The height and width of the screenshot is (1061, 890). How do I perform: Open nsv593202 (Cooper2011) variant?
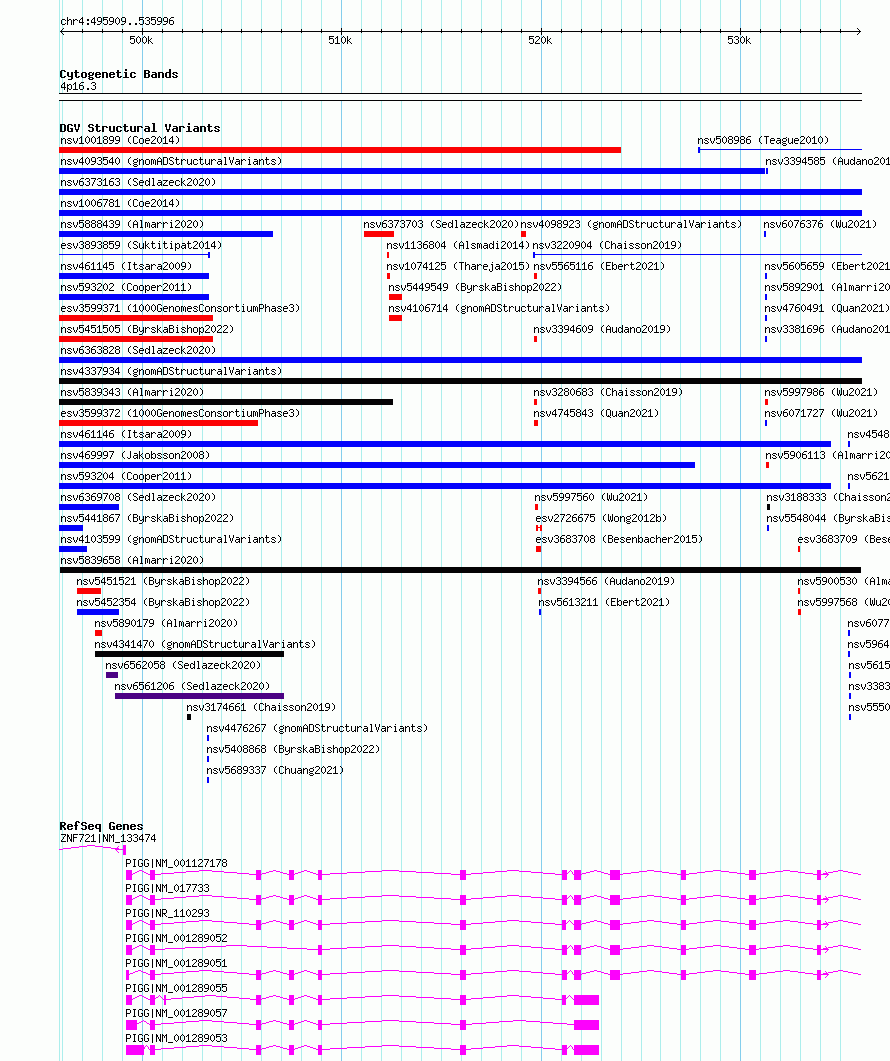(x=126, y=287)
